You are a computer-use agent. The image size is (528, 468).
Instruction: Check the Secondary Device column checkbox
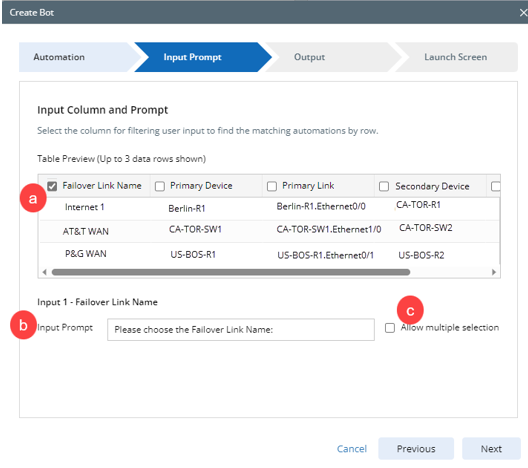point(384,186)
